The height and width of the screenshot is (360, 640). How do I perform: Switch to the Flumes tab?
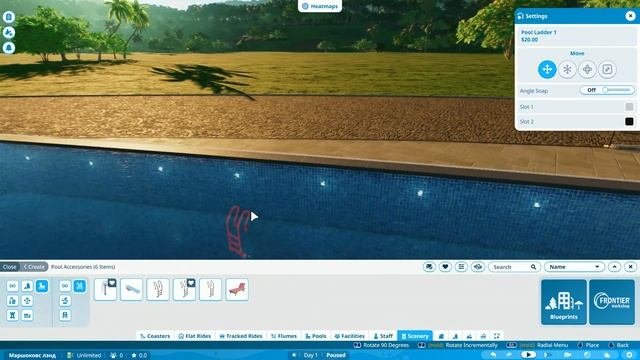pos(284,336)
